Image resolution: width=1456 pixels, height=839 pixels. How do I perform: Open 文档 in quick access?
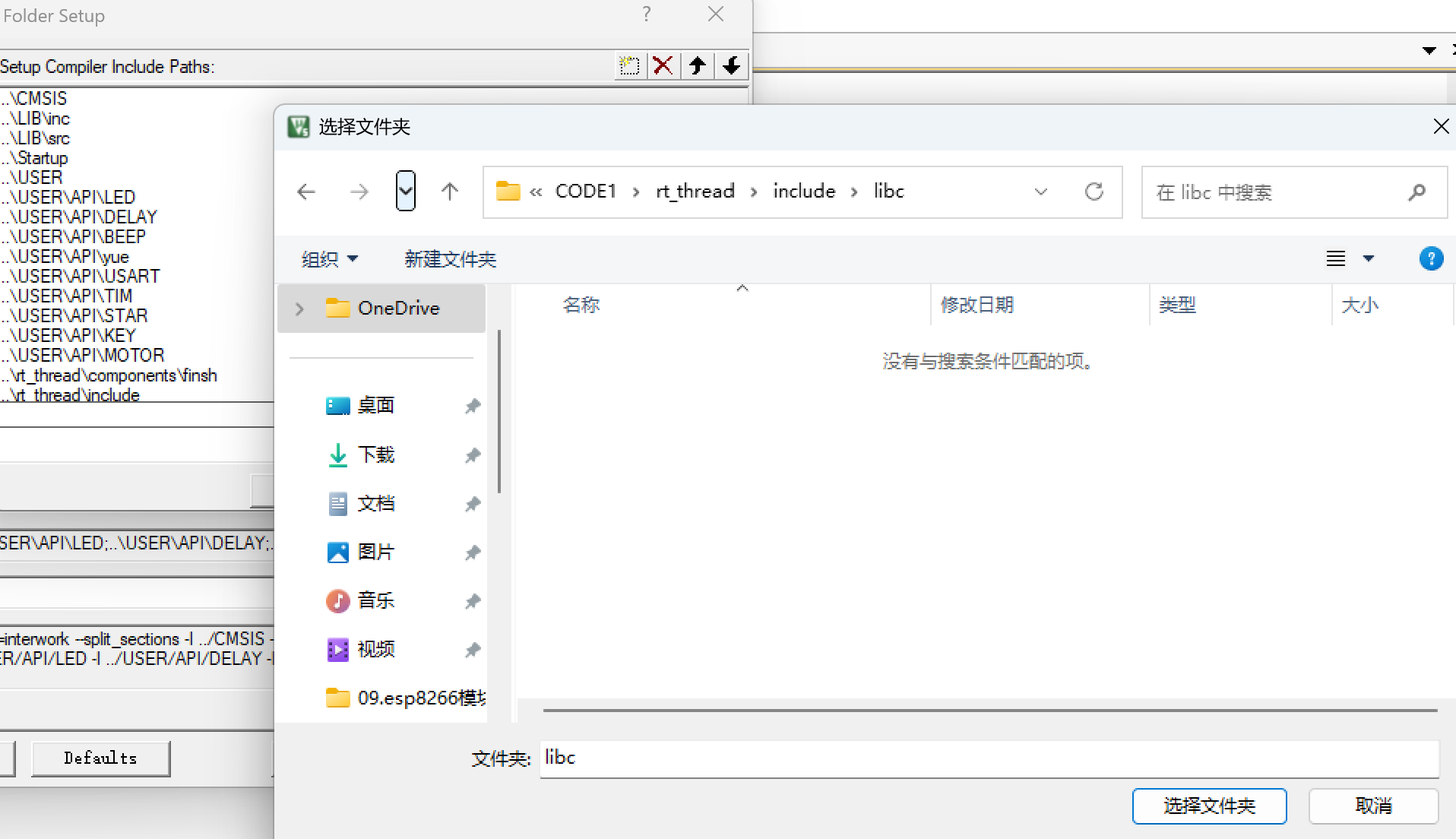tap(376, 503)
